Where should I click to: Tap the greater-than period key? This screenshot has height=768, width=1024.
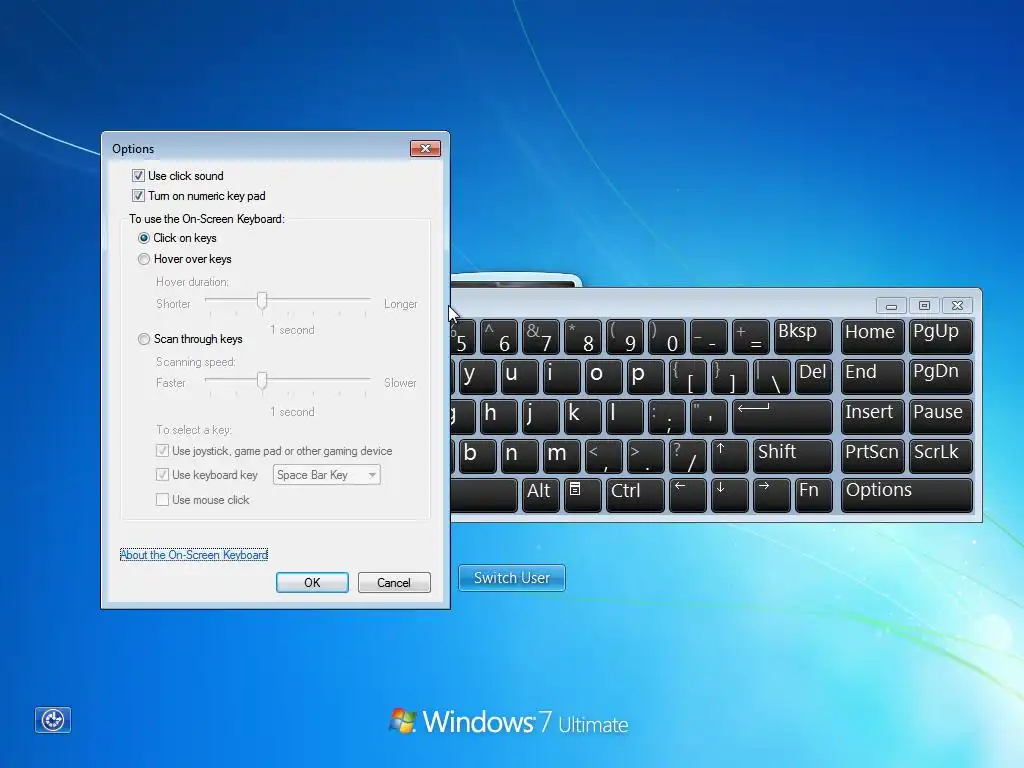click(645, 456)
